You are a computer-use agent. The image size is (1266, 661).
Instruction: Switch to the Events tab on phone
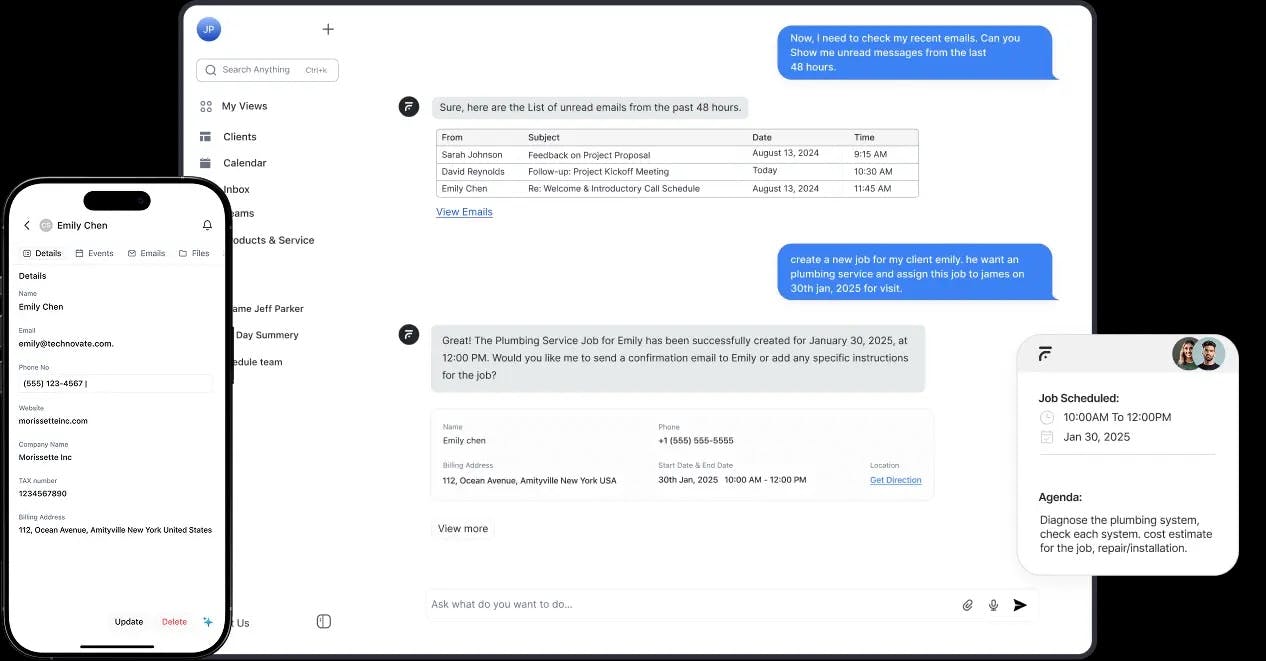pos(95,254)
